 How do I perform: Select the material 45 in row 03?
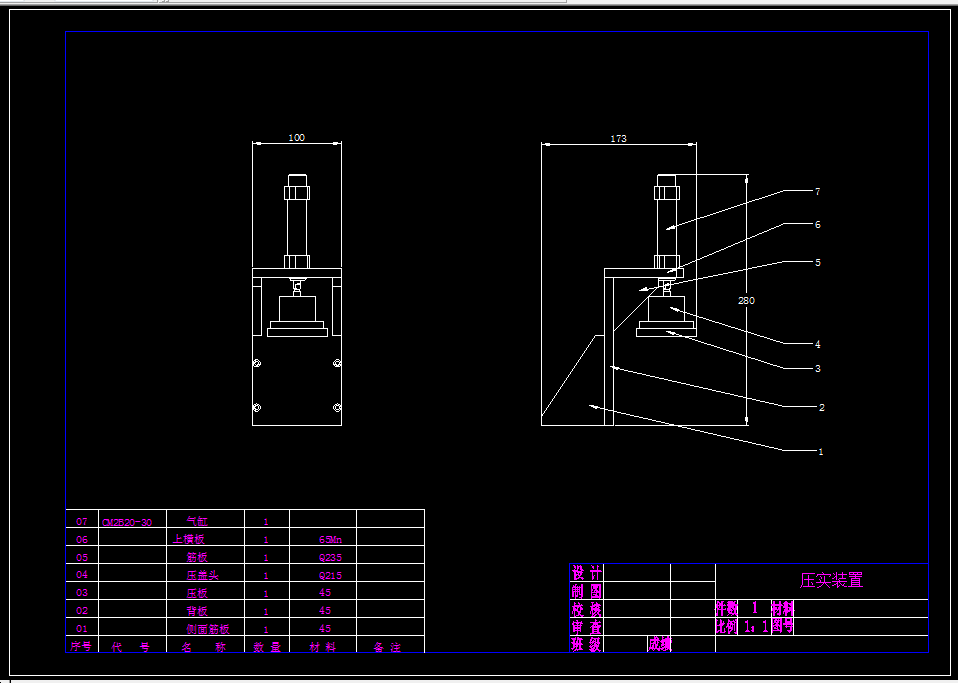[x=325, y=593]
